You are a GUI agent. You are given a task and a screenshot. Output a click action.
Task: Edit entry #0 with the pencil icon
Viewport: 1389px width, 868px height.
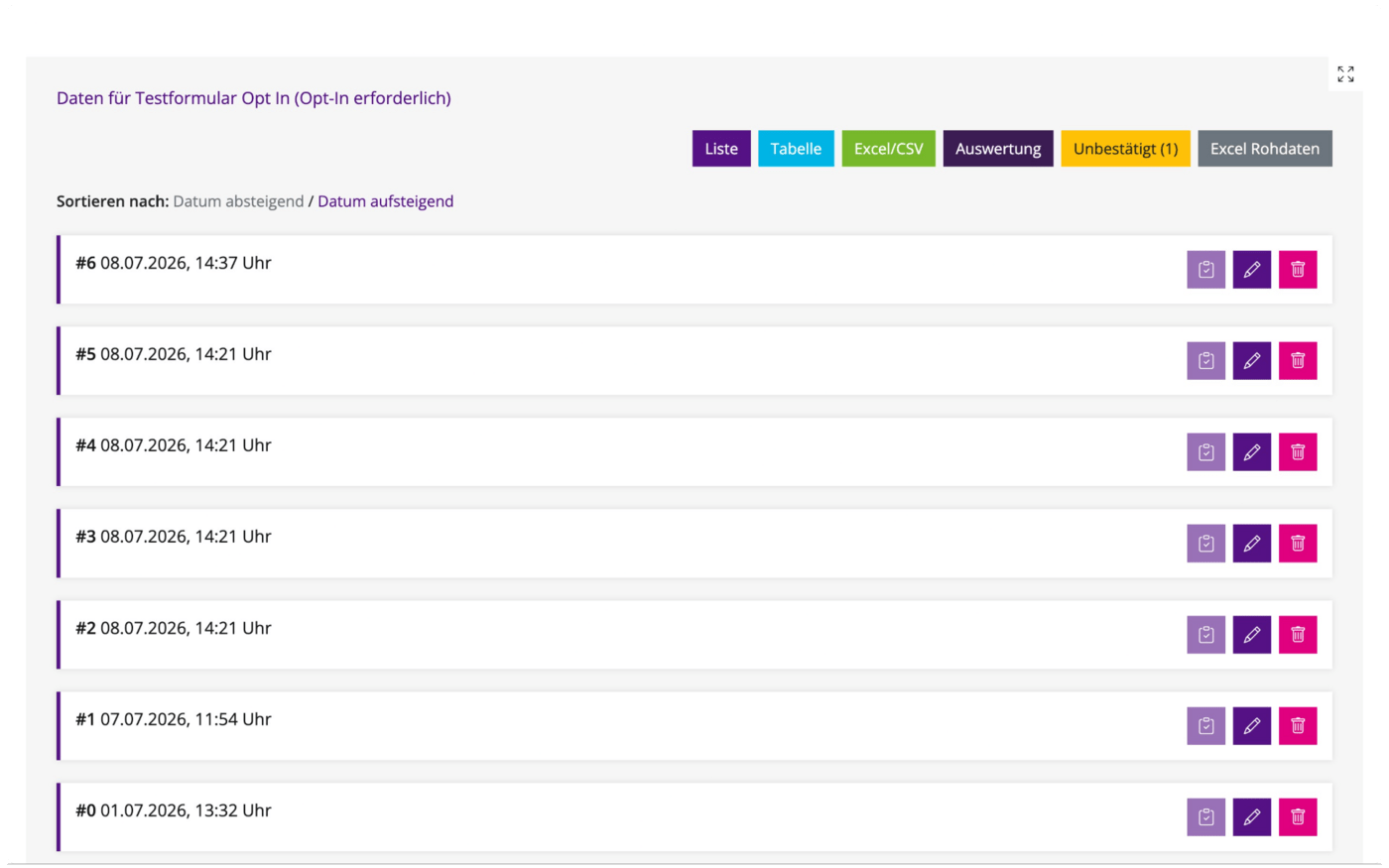pyautogui.click(x=1251, y=817)
